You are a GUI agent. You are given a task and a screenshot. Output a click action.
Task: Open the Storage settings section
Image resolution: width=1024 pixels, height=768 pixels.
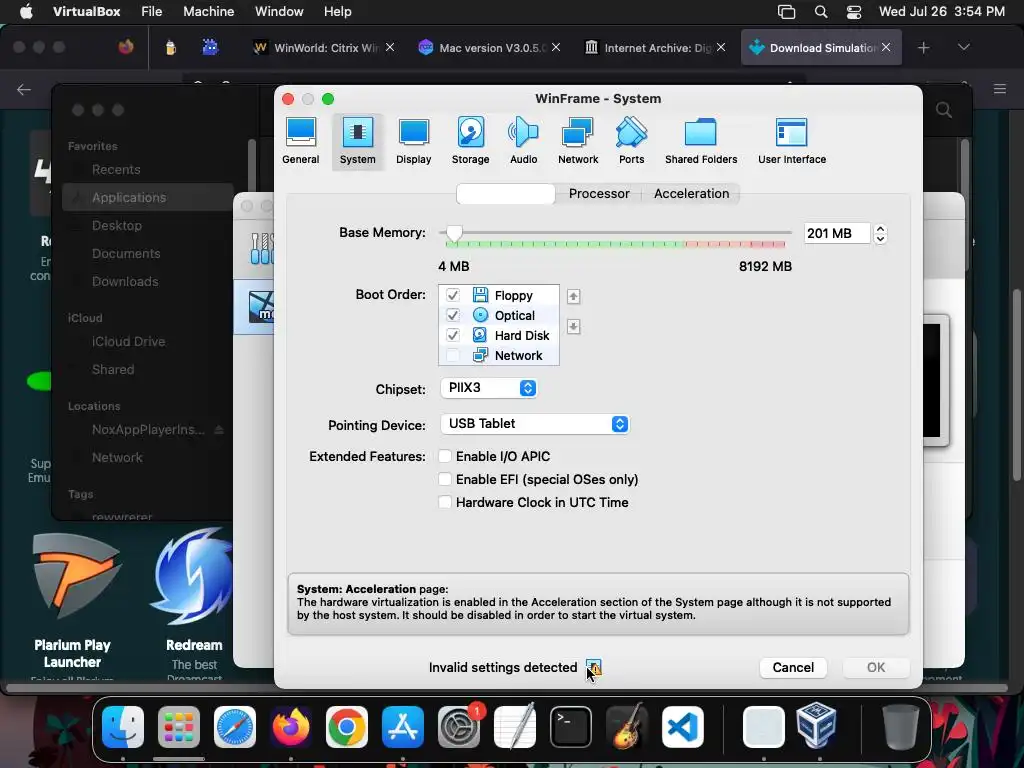[470, 141]
